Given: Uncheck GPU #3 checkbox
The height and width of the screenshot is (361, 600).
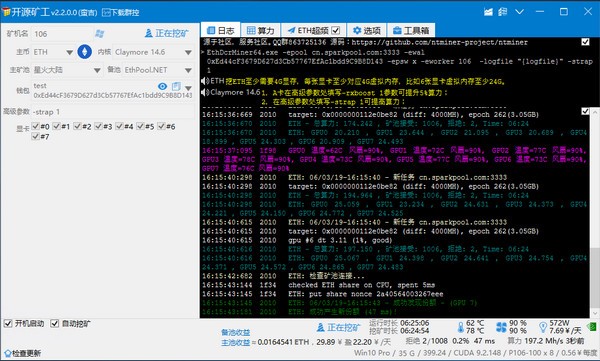Looking at the screenshot, I should click(98, 126).
